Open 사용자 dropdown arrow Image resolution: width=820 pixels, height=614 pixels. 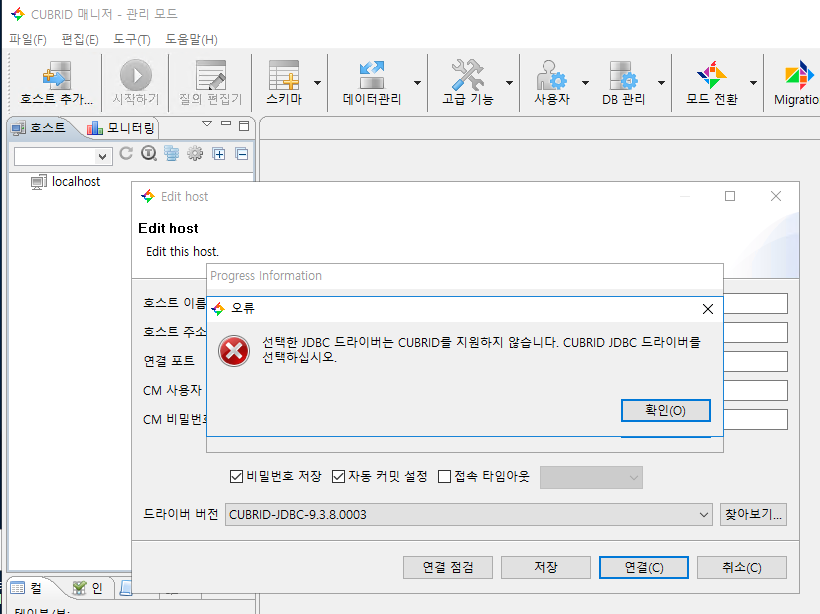click(586, 83)
